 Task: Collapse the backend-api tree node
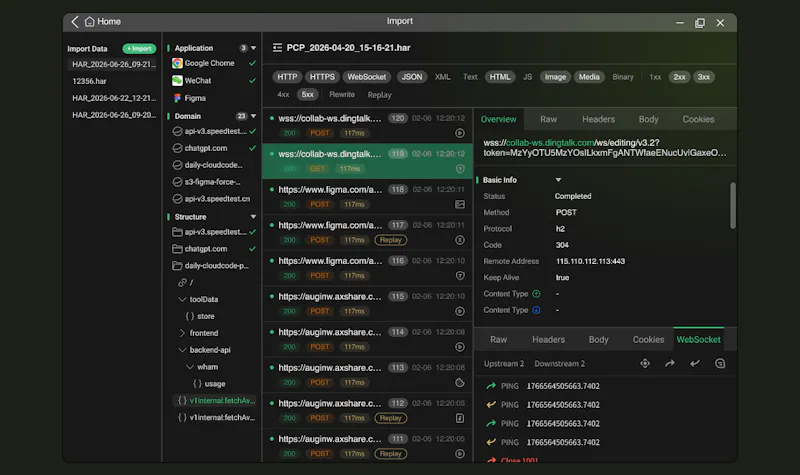[x=182, y=350]
